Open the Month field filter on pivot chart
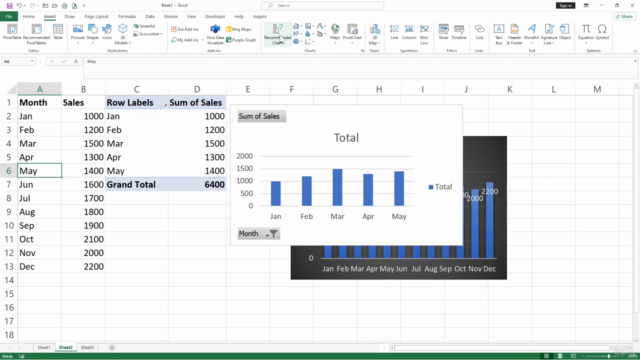Image resolution: width=640 pixels, height=360 pixels. (x=258, y=234)
